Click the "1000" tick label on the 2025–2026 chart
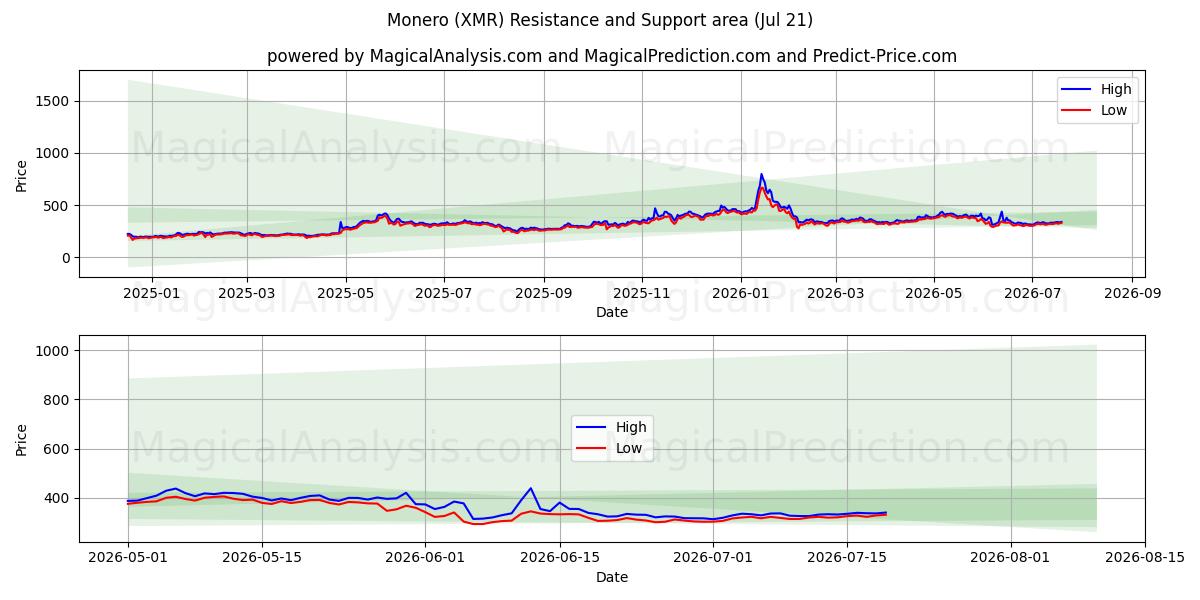This screenshot has height=600, width=1200. click(52, 153)
